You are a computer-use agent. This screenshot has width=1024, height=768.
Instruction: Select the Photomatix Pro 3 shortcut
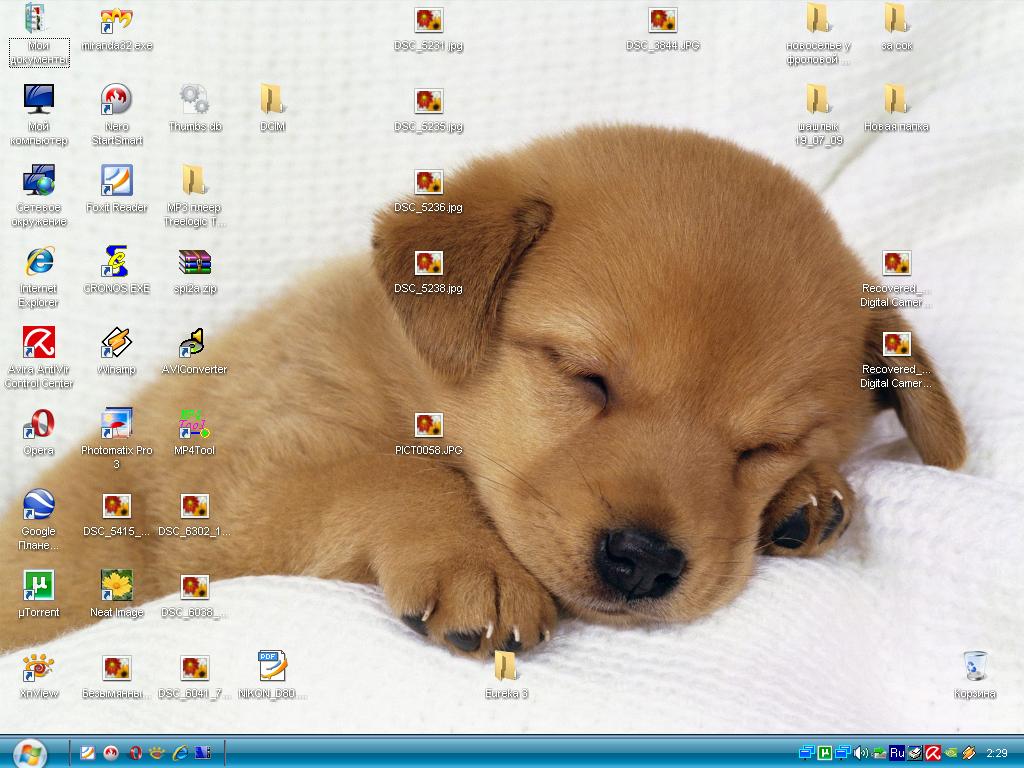pos(117,424)
